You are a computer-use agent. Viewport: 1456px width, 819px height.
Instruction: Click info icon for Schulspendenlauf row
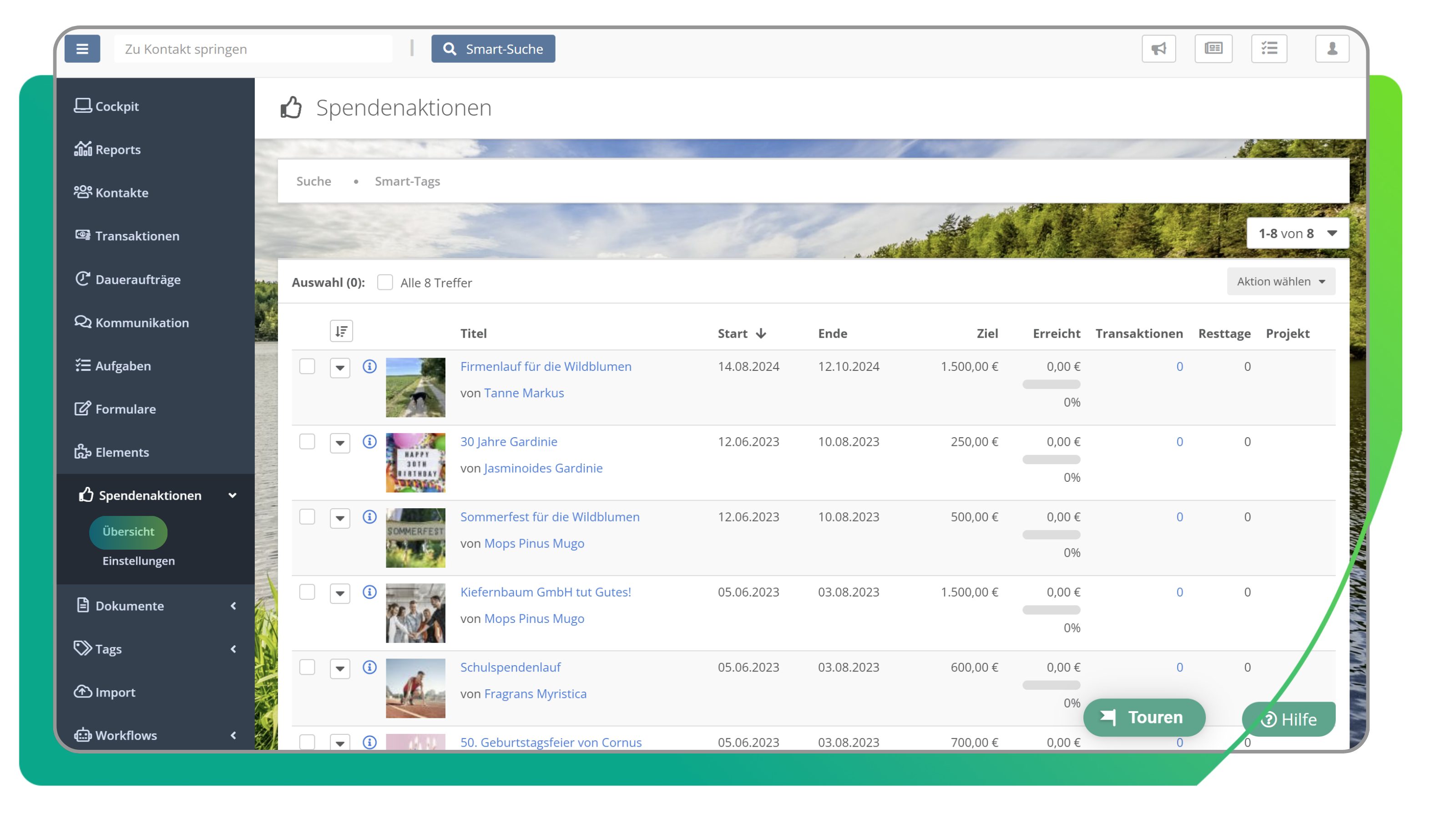coord(369,667)
